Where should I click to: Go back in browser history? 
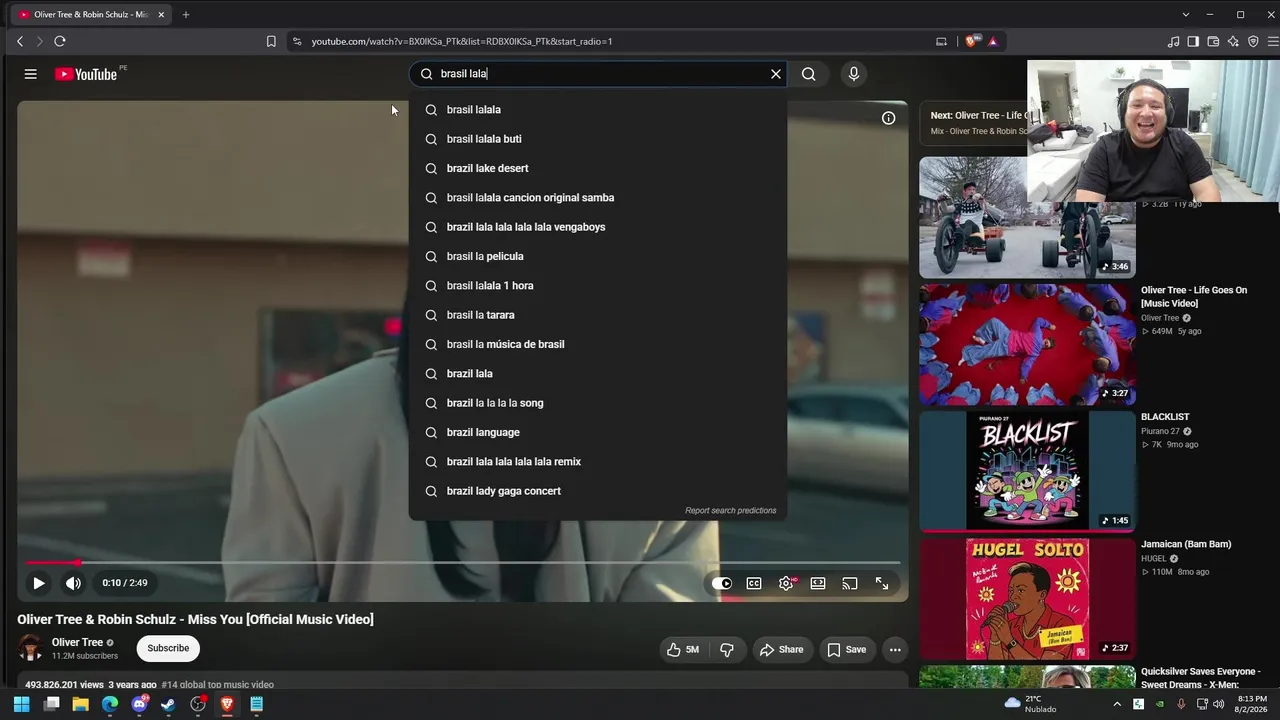tap(20, 41)
